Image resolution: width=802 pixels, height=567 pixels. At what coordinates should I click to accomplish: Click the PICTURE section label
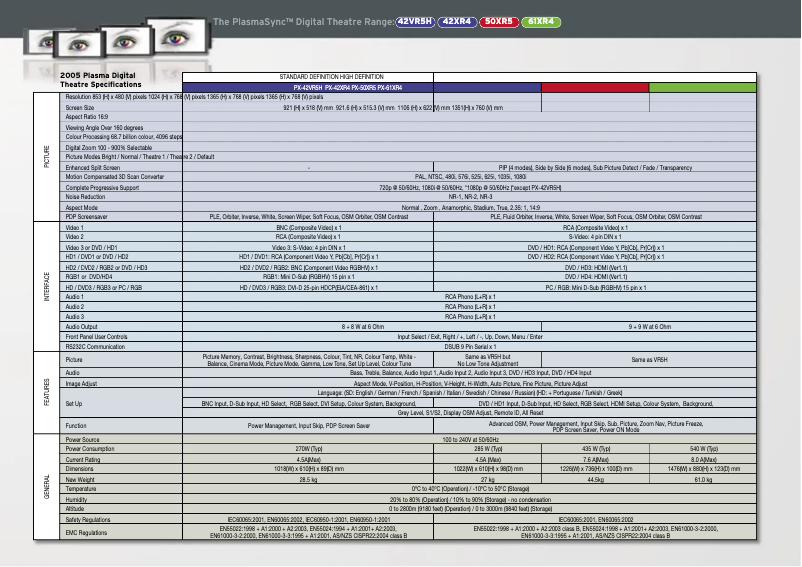(47, 156)
